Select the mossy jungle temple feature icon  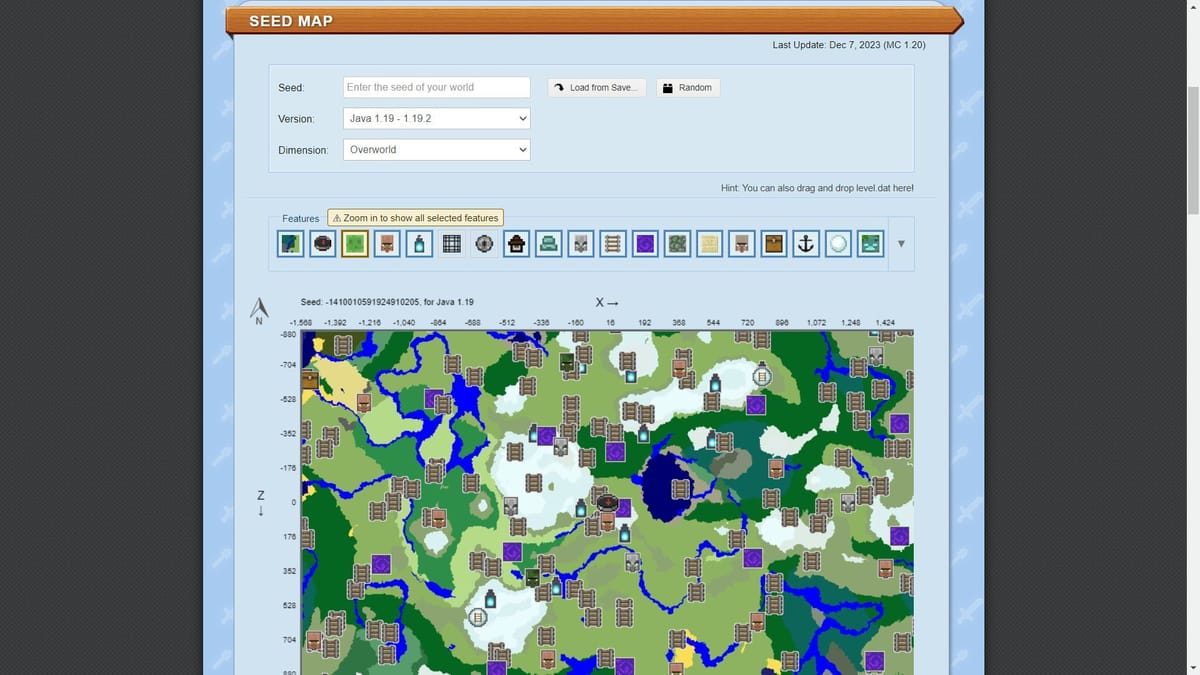(x=677, y=243)
